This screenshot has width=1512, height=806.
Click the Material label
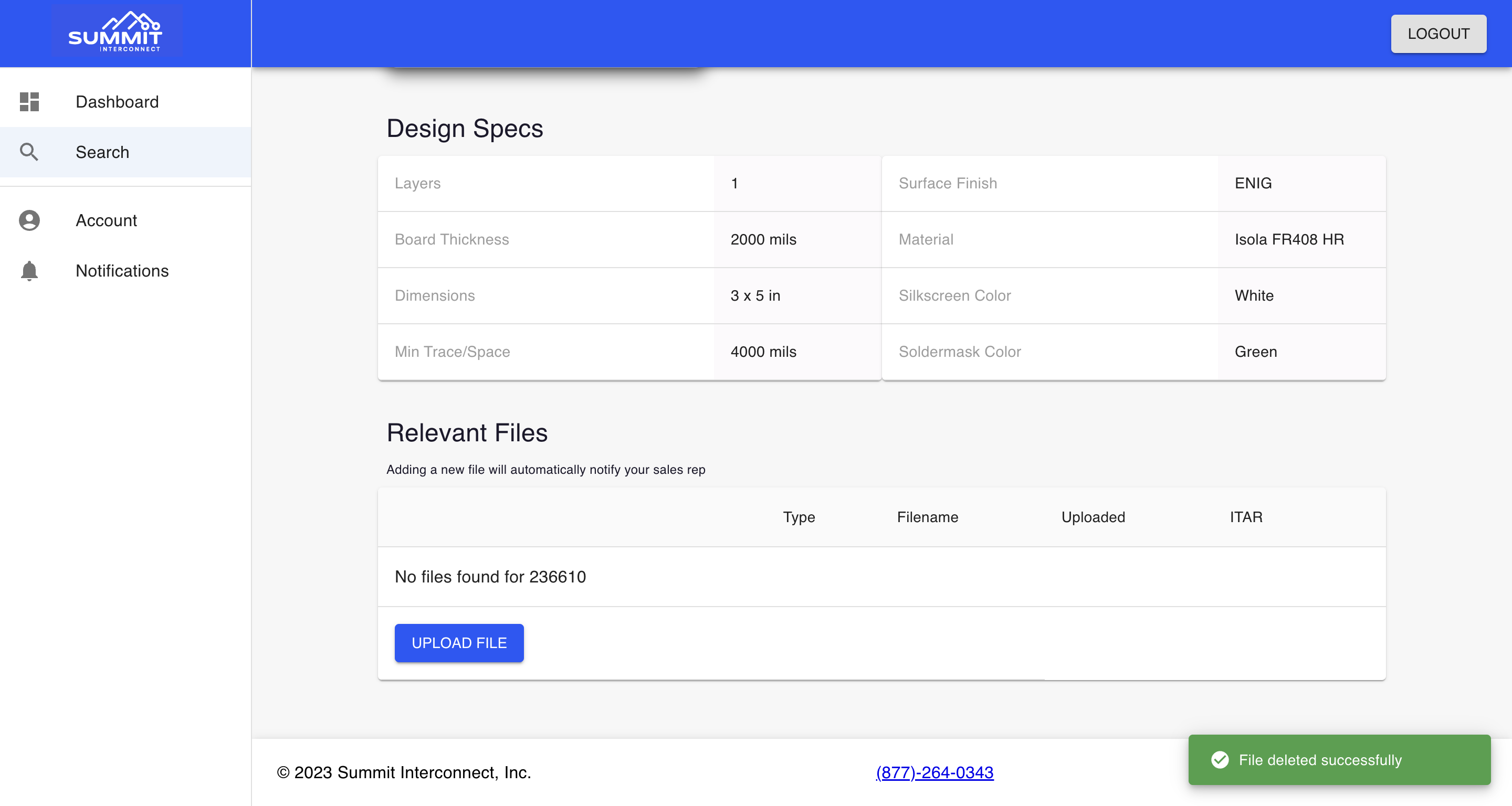point(926,239)
